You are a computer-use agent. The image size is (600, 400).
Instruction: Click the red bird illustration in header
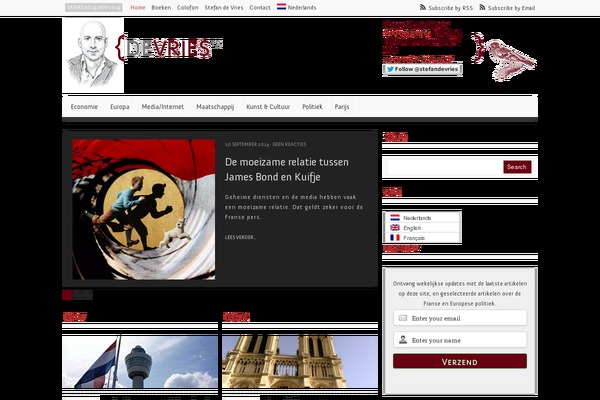pos(510,59)
